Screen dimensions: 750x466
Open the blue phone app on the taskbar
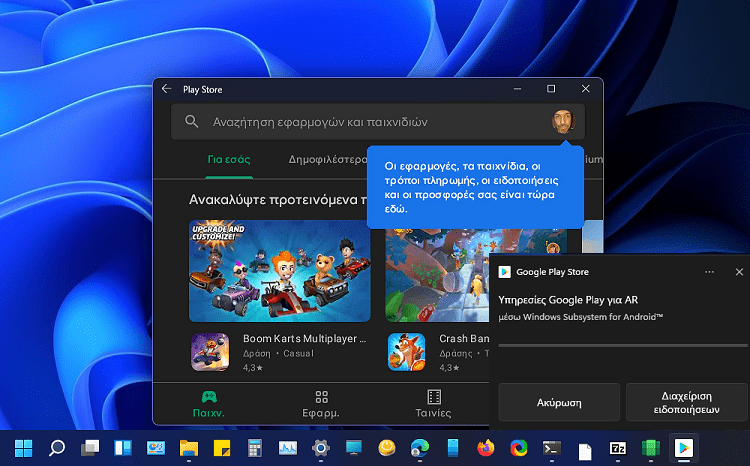pyautogui.click(x=452, y=448)
